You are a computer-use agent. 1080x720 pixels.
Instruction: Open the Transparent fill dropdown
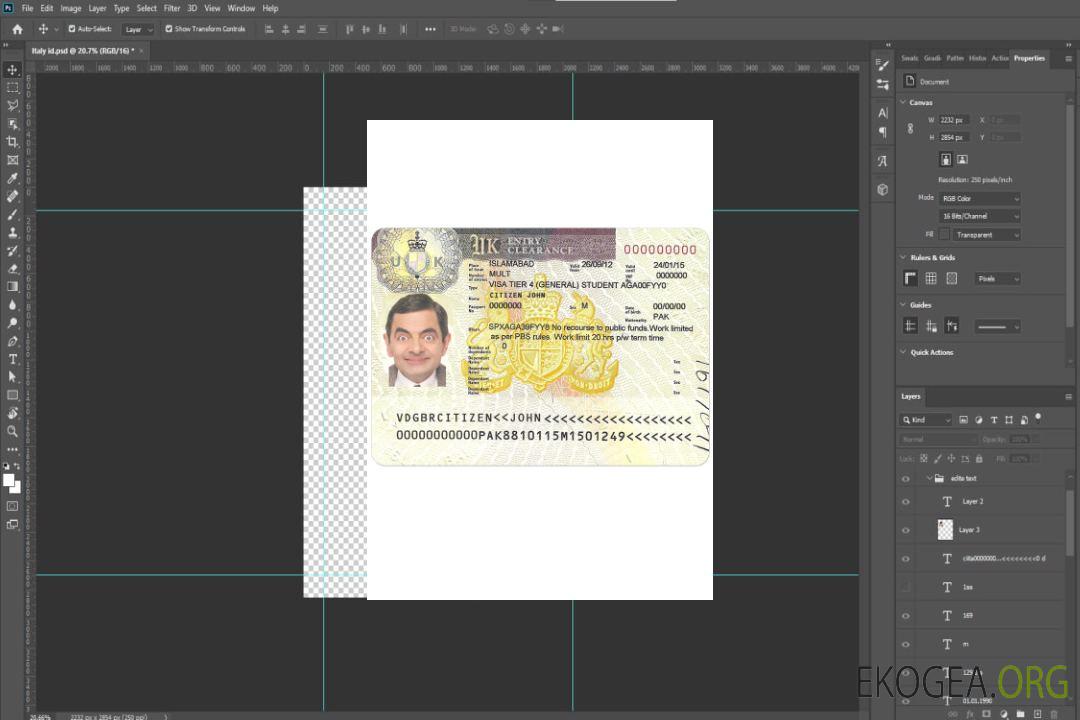987,235
